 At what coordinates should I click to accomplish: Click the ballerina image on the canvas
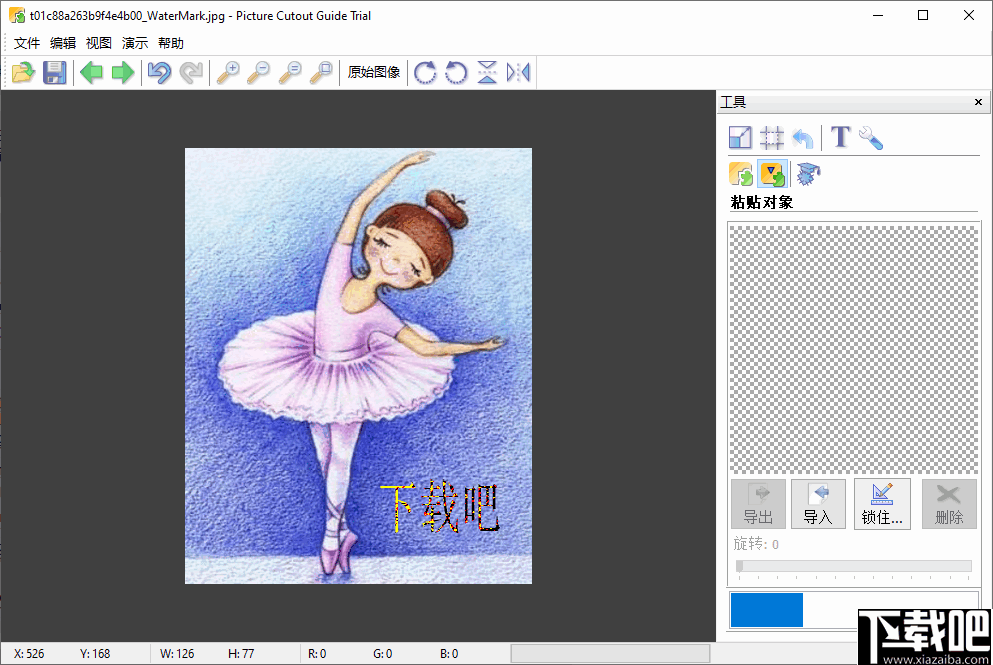tap(358, 366)
